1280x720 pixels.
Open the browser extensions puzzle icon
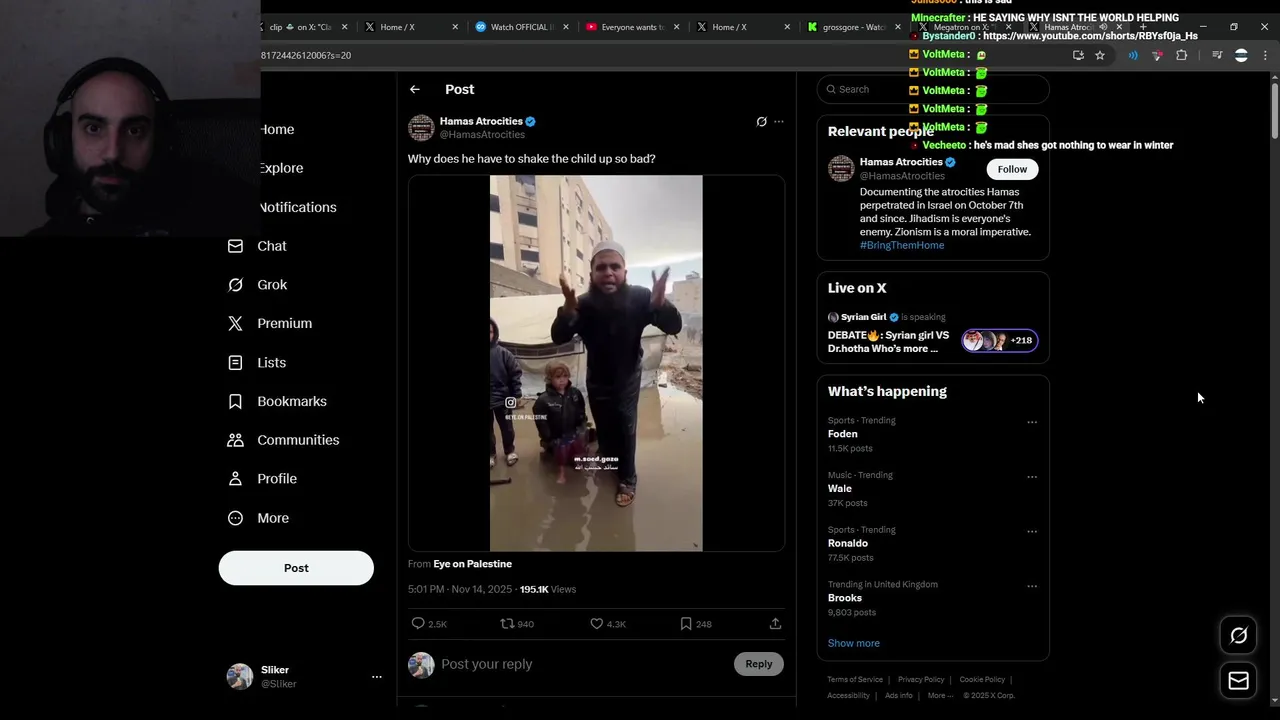1182,56
